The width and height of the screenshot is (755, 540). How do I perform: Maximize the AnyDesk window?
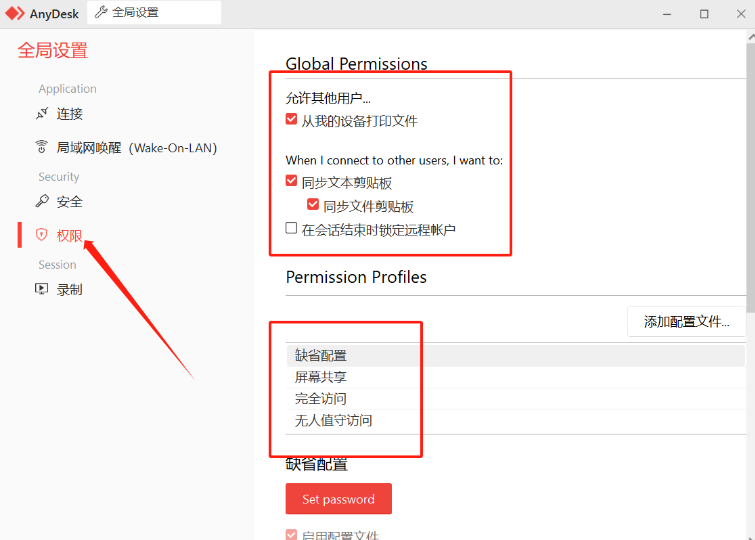tap(704, 14)
